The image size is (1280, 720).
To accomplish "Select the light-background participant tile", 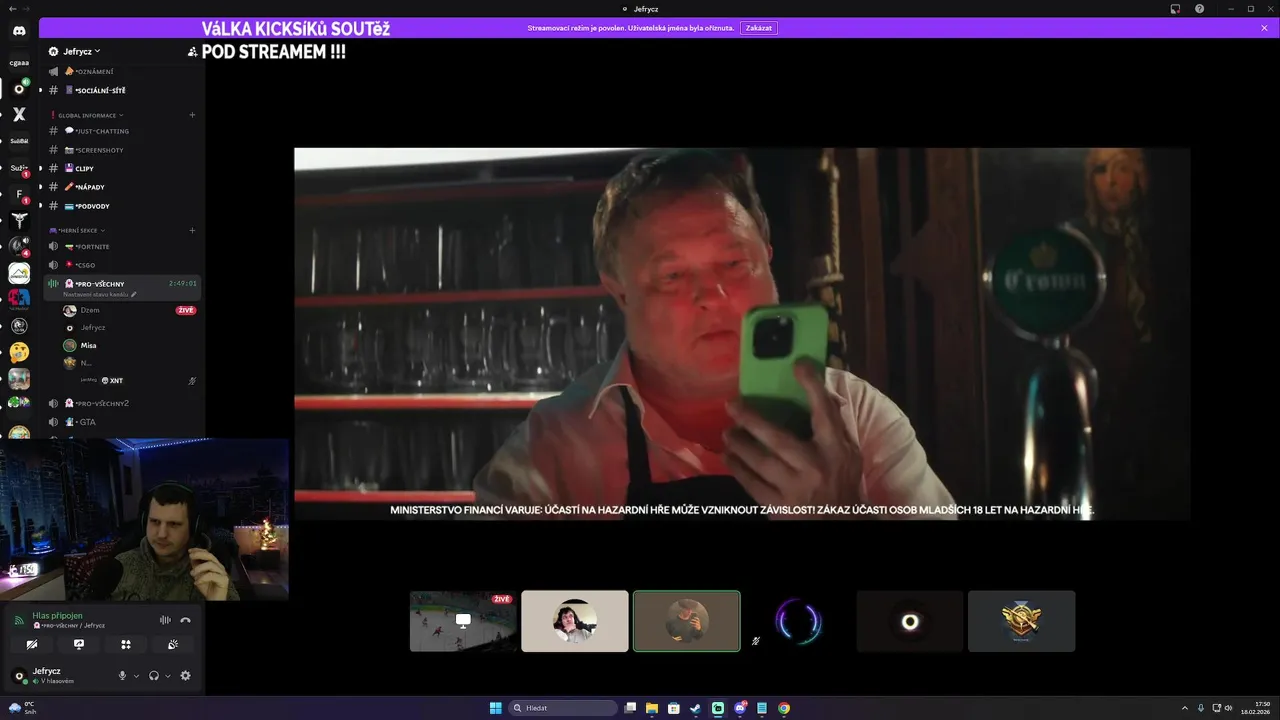I will [x=575, y=621].
